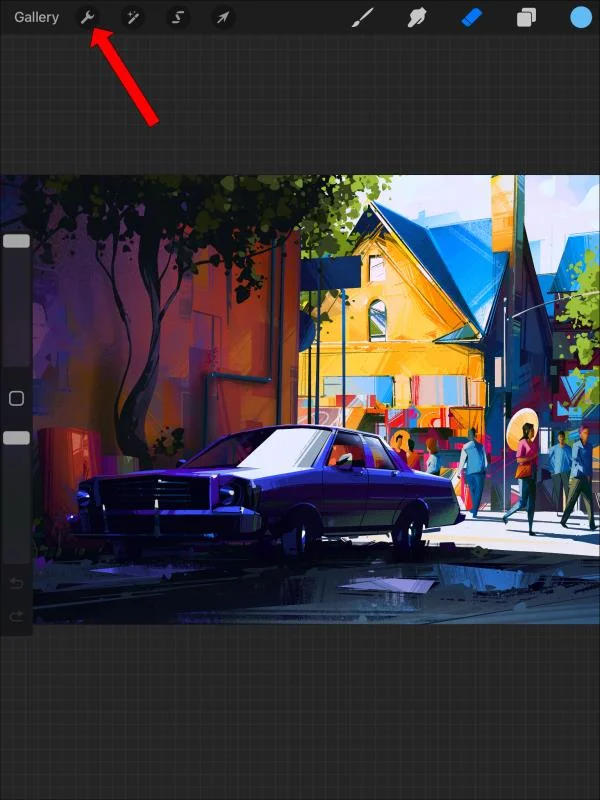
Task: Select the Smudge tool
Action: [x=417, y=18]
